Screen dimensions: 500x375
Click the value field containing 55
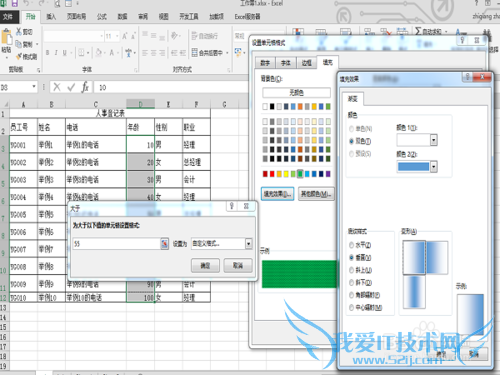116,244
